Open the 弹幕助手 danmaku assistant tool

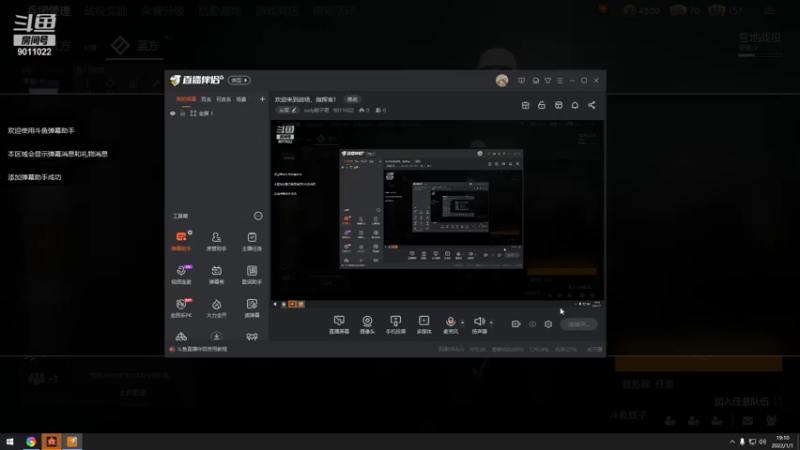tap(181, 241)
